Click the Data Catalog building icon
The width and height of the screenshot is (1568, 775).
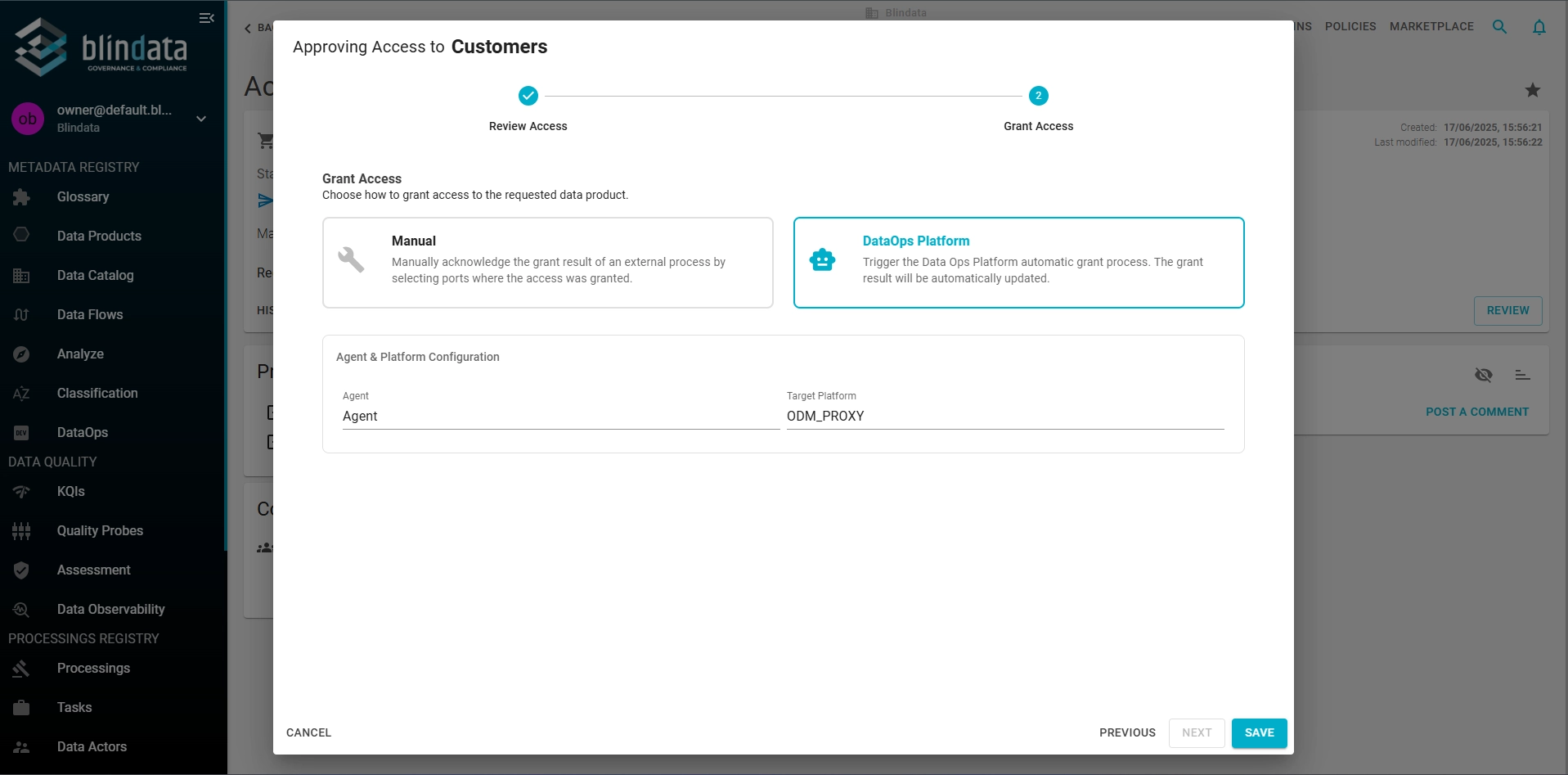tap(21, 276)
